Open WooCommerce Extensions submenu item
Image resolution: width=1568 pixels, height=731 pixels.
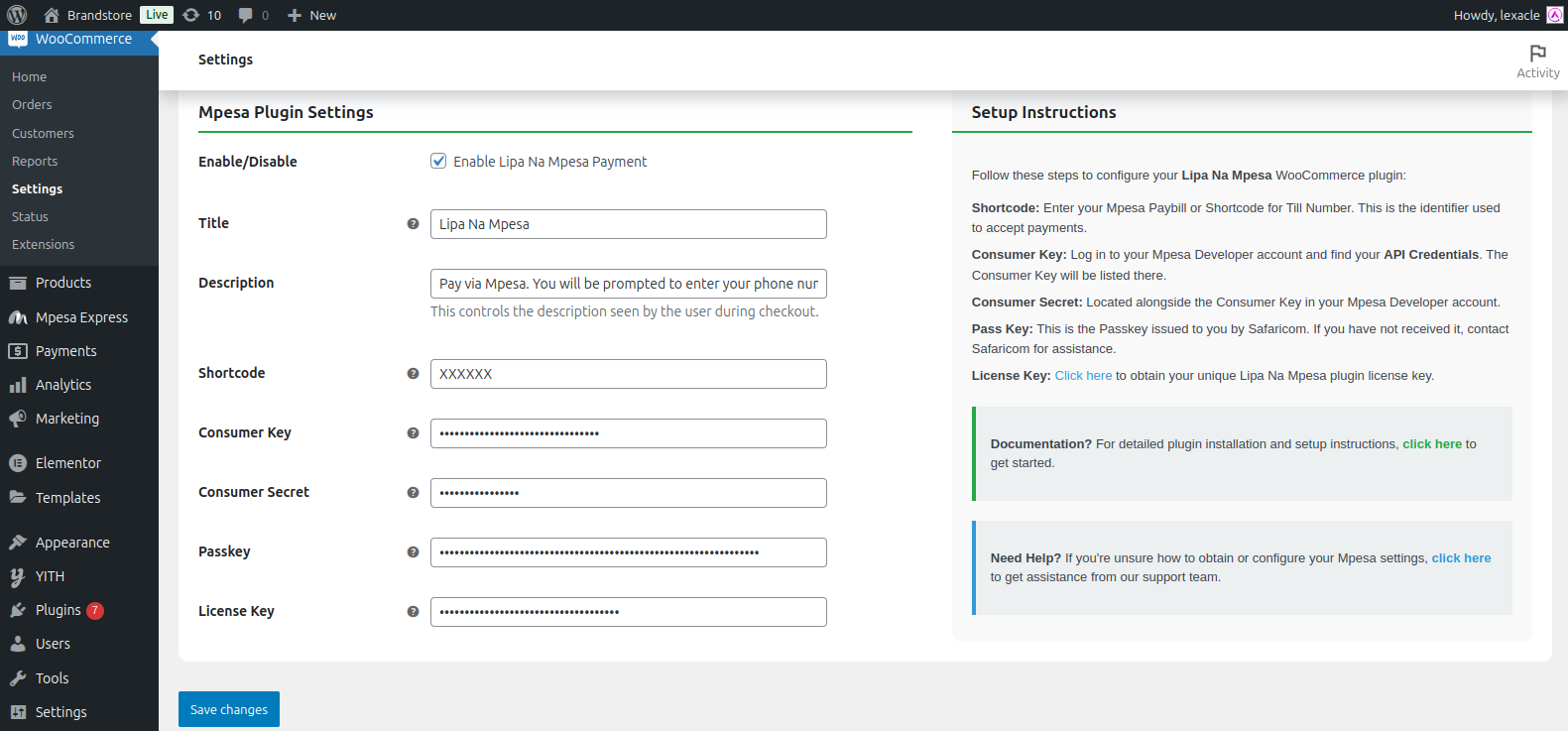tap(43, 244)
